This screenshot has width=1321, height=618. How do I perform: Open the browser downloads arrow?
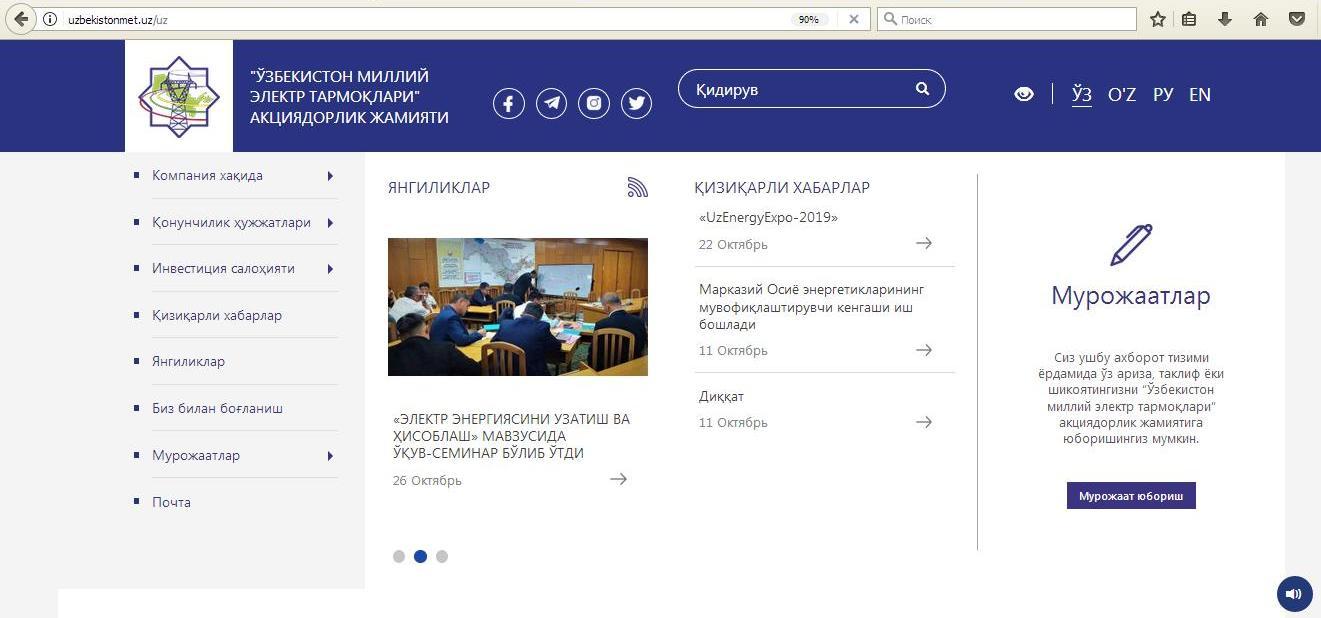tap(1224, 19)
